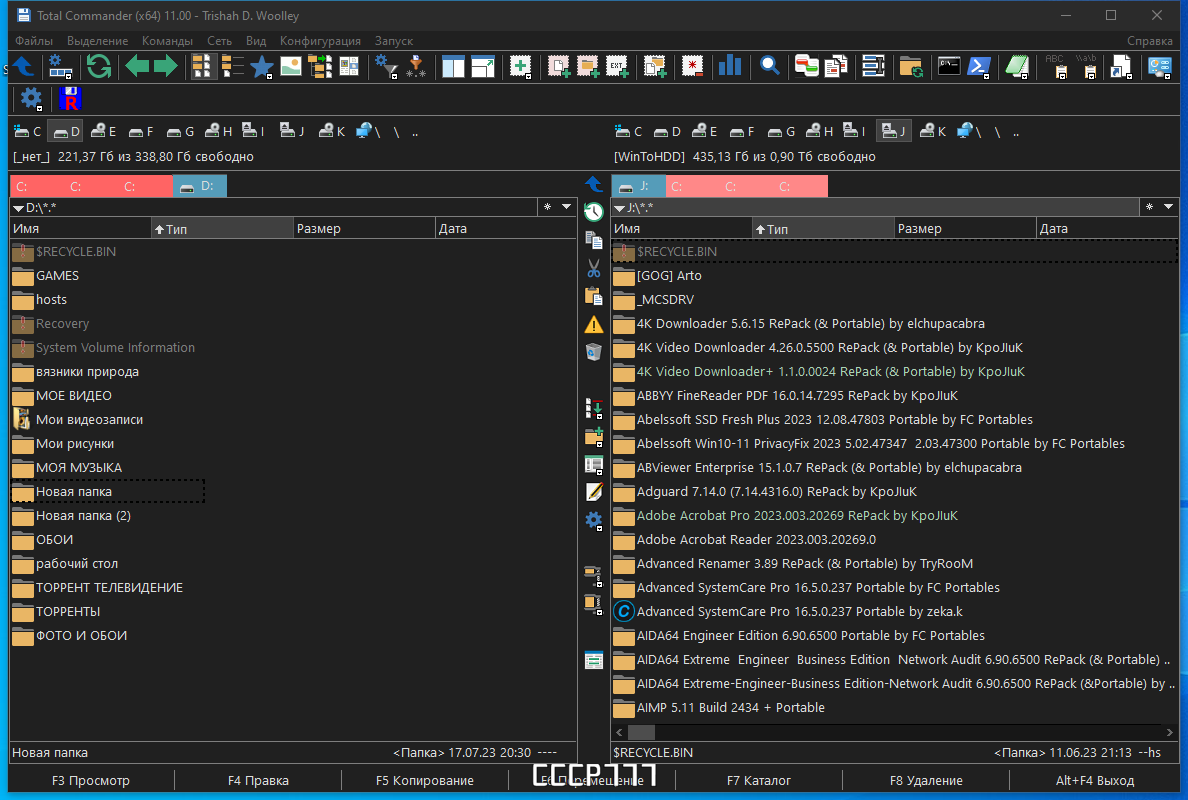The width and height of the screenshot is (1188, 800).
Task: Open the right panel history dropdown arrow
Action: pos(1168,207)
